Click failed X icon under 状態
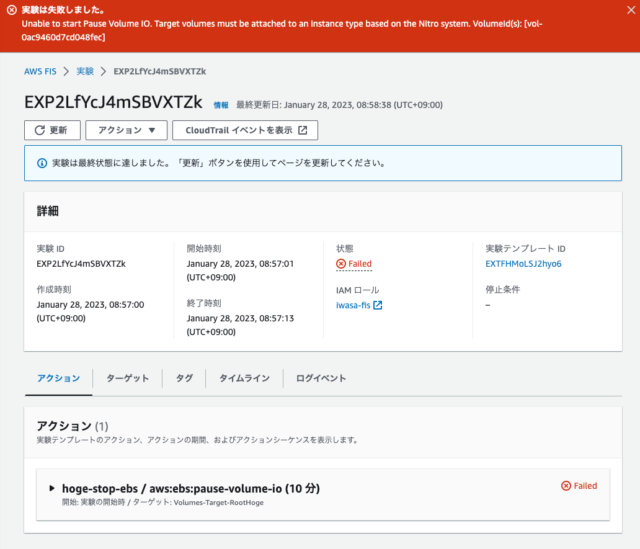640x549 pixels. pos(341,264)
